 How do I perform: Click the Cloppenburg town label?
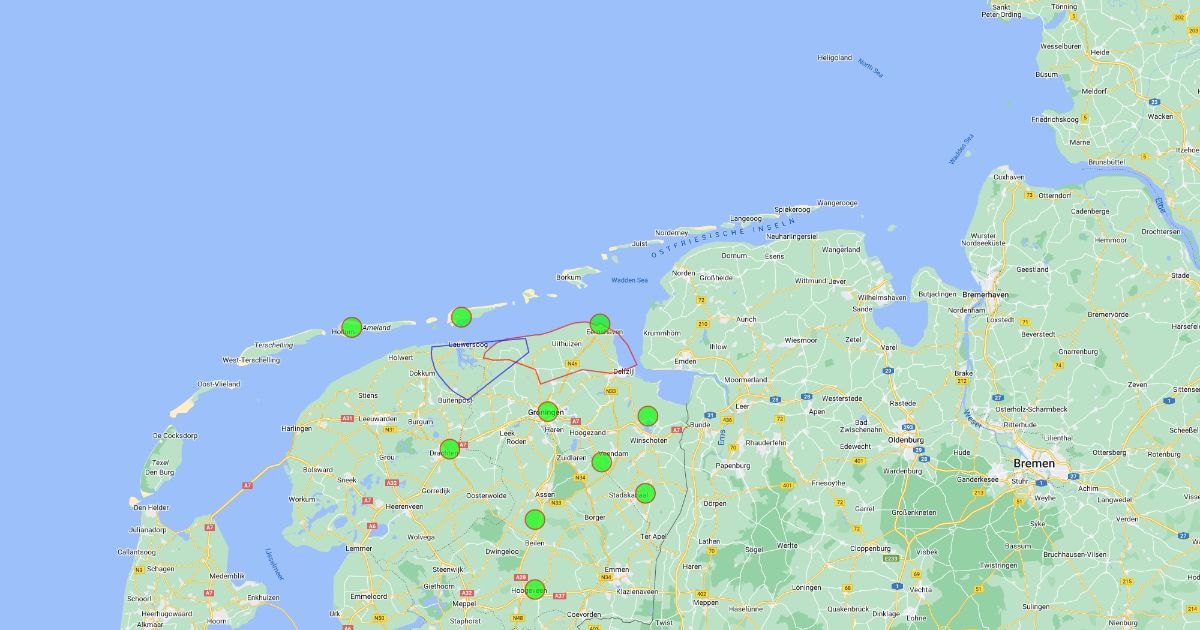(x=869, y=548)
